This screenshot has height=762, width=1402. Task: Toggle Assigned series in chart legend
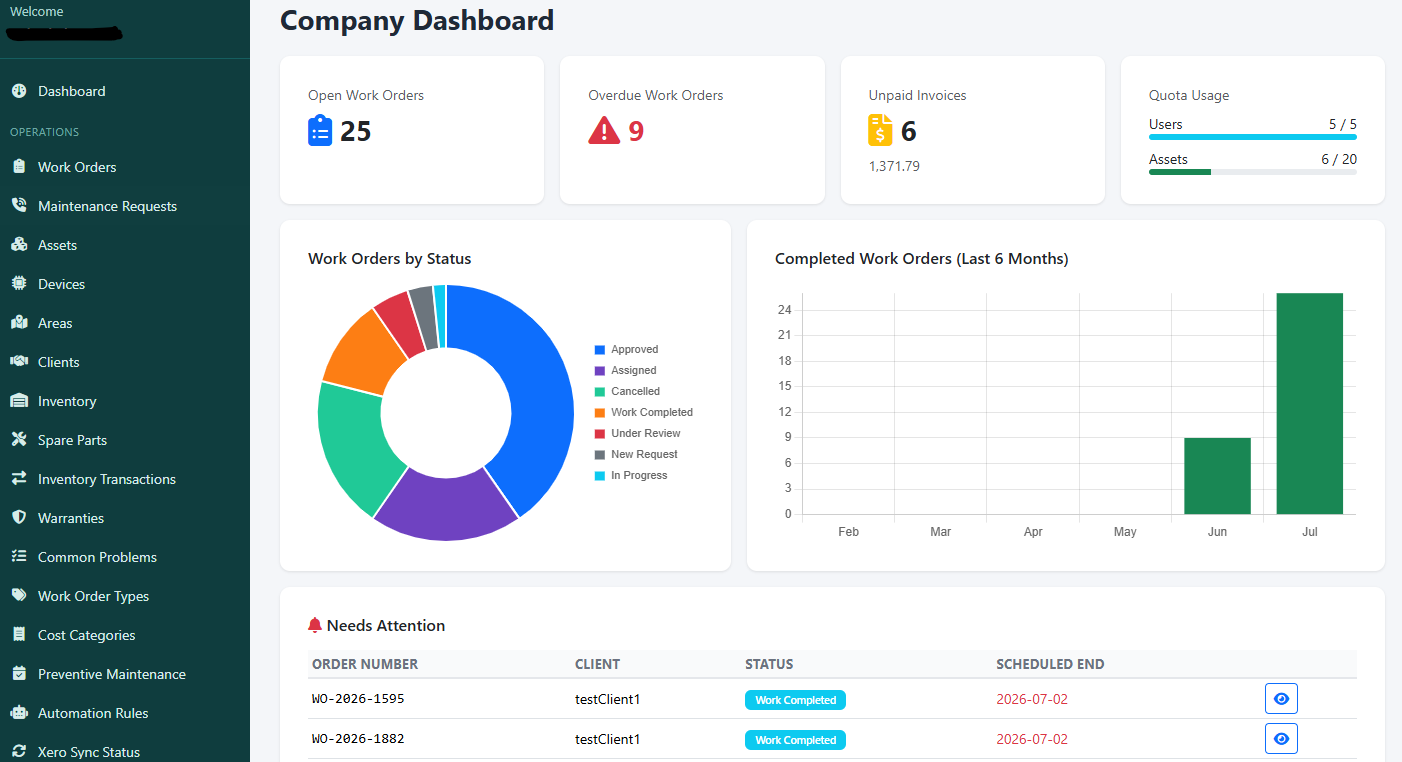625,370
